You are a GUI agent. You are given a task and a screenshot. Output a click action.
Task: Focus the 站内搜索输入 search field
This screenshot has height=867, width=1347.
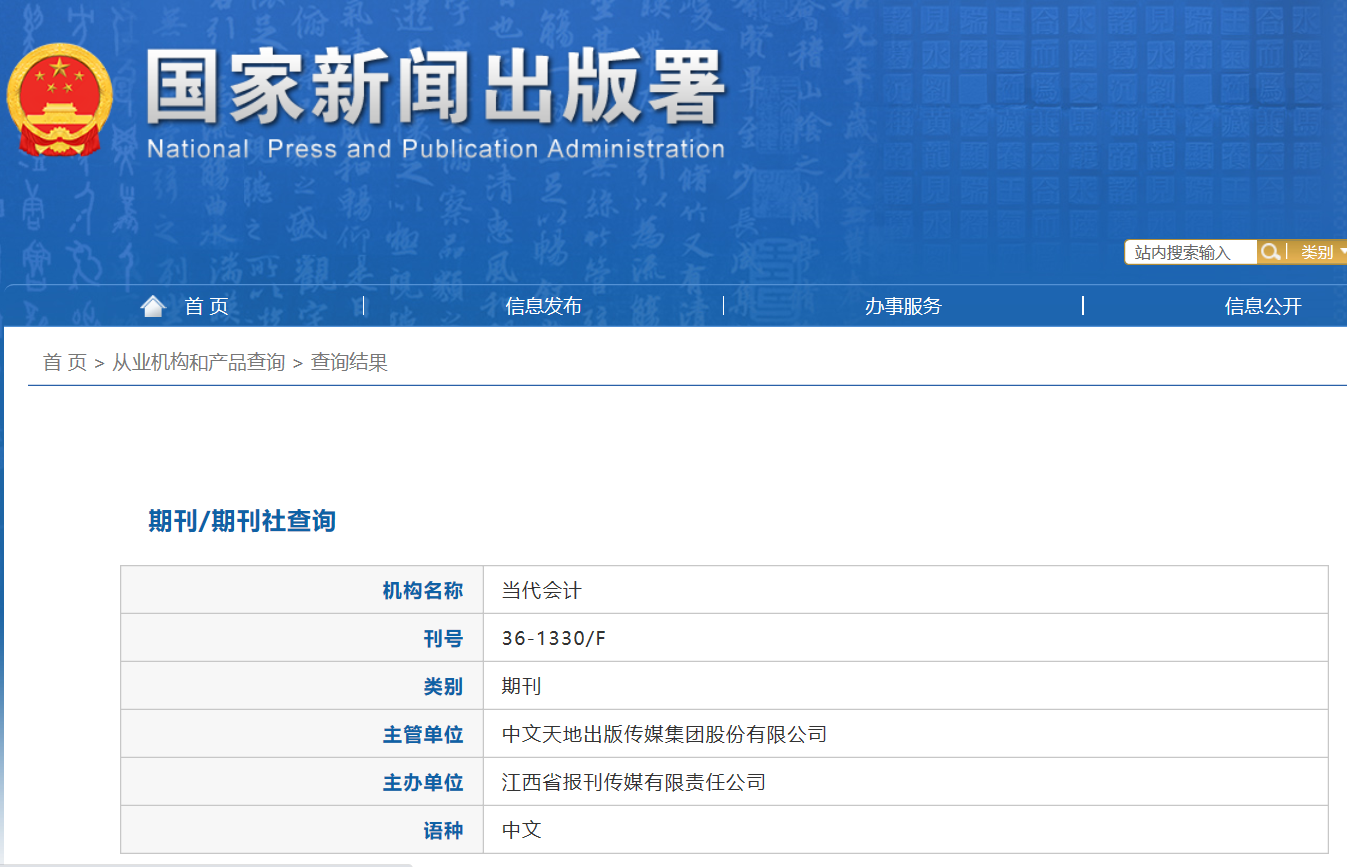click(x=1191, y=252)
